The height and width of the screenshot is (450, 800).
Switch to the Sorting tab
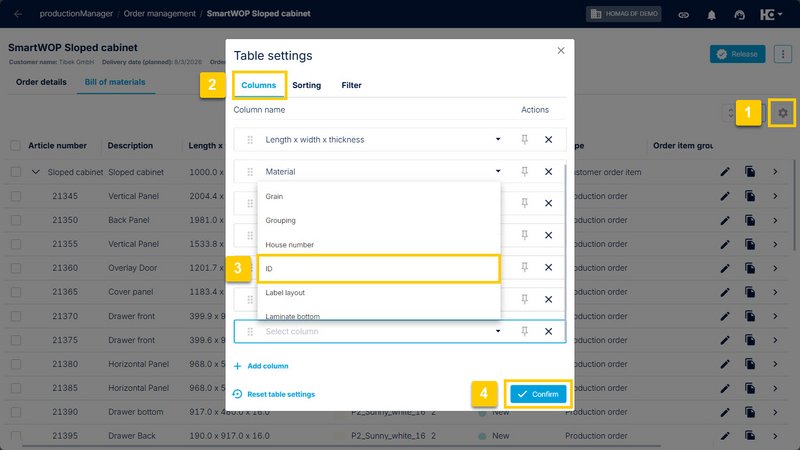(x=307, y=85)
